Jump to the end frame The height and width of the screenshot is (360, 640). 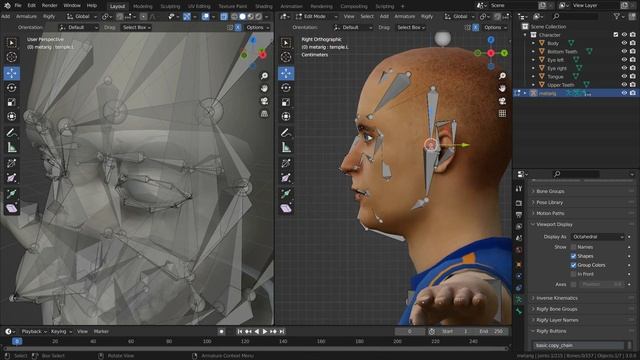click(282, 331)
